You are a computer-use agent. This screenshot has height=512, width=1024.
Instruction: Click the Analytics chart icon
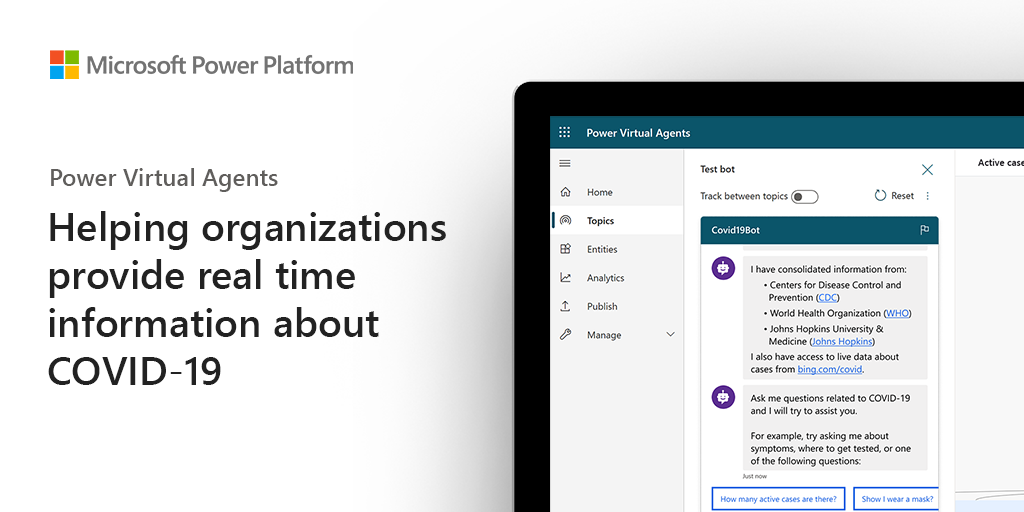pos(566,278)
